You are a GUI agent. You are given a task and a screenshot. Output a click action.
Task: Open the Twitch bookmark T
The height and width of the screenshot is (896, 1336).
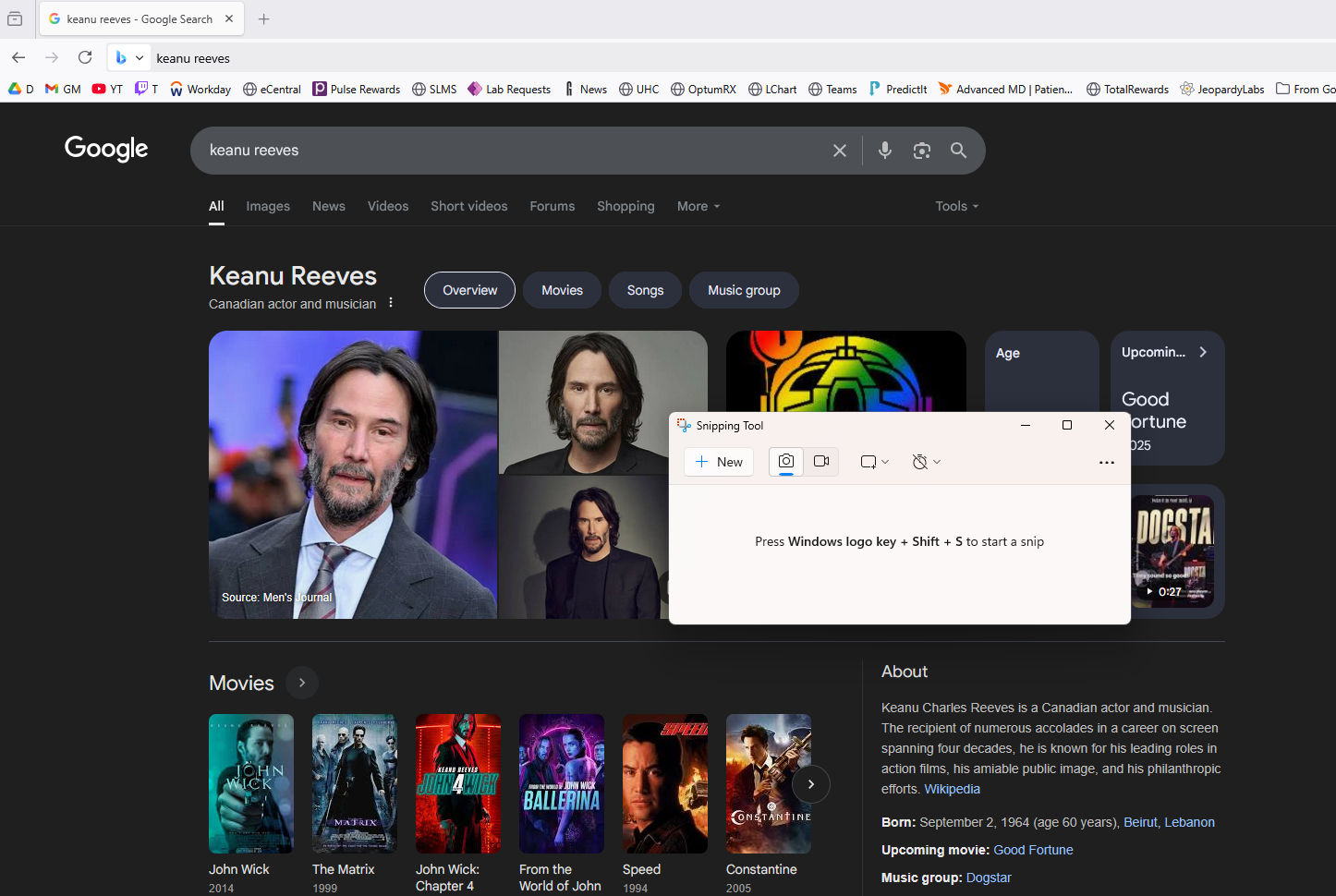[146, 89]
